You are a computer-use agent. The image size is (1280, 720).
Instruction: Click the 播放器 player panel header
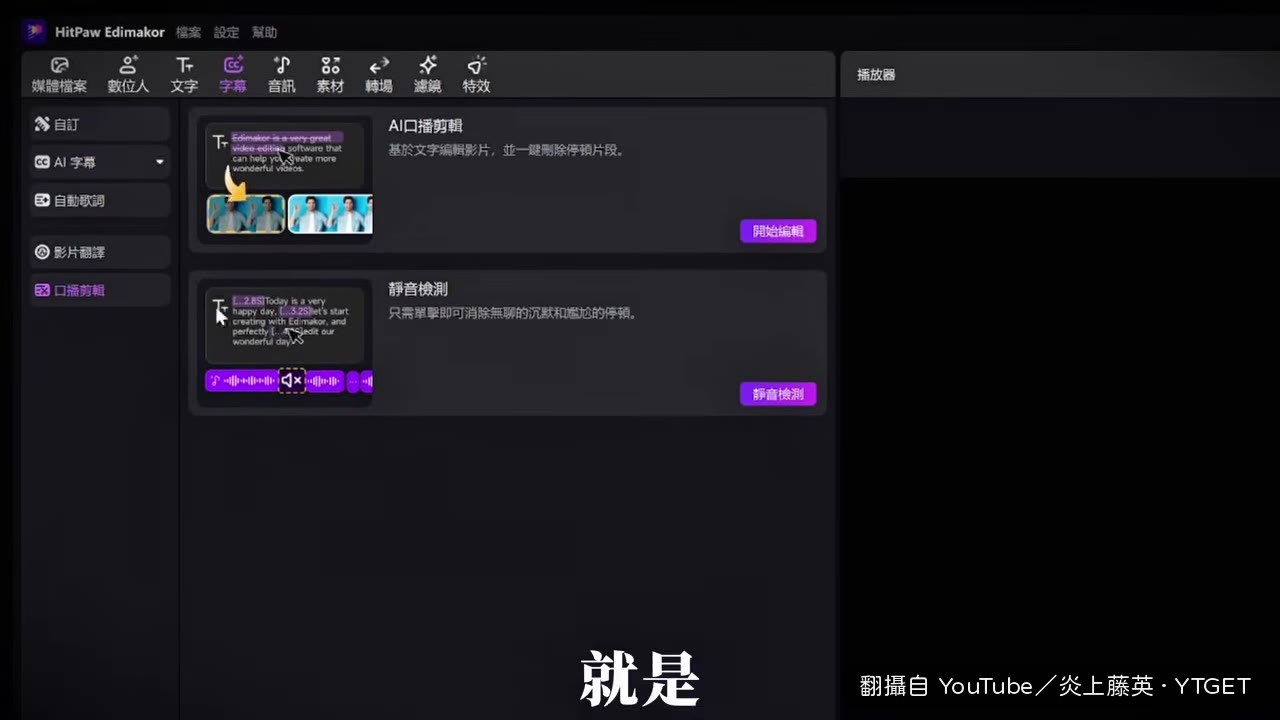pos(876,75)
